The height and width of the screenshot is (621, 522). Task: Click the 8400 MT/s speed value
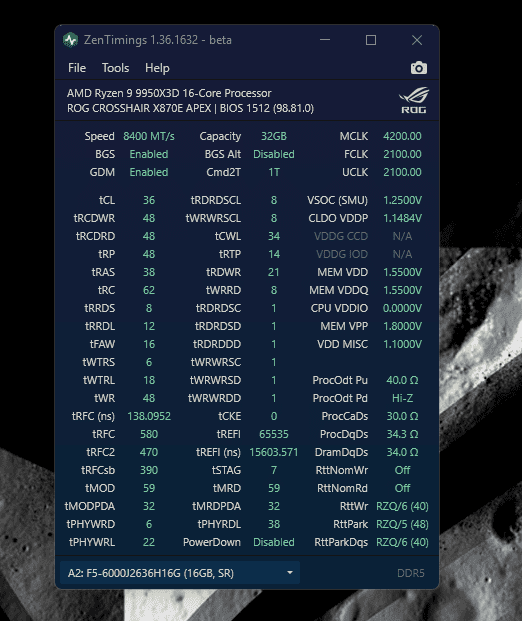149,136
